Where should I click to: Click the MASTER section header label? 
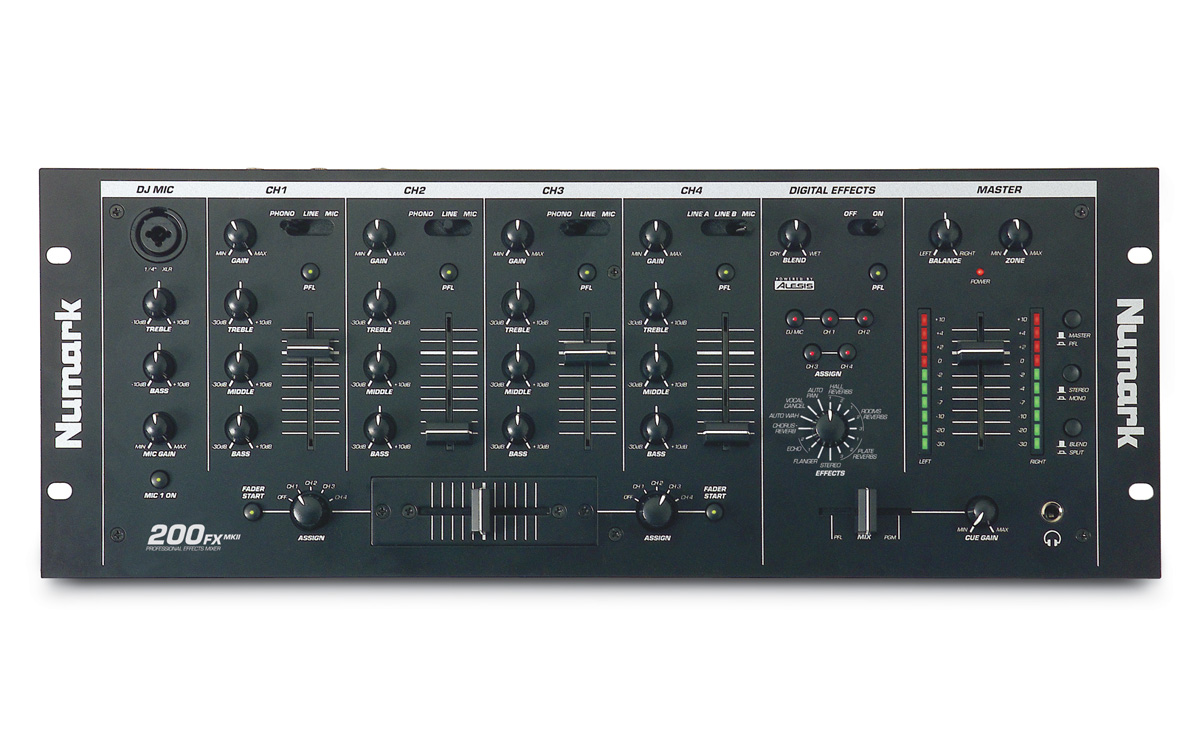point(999,190)
